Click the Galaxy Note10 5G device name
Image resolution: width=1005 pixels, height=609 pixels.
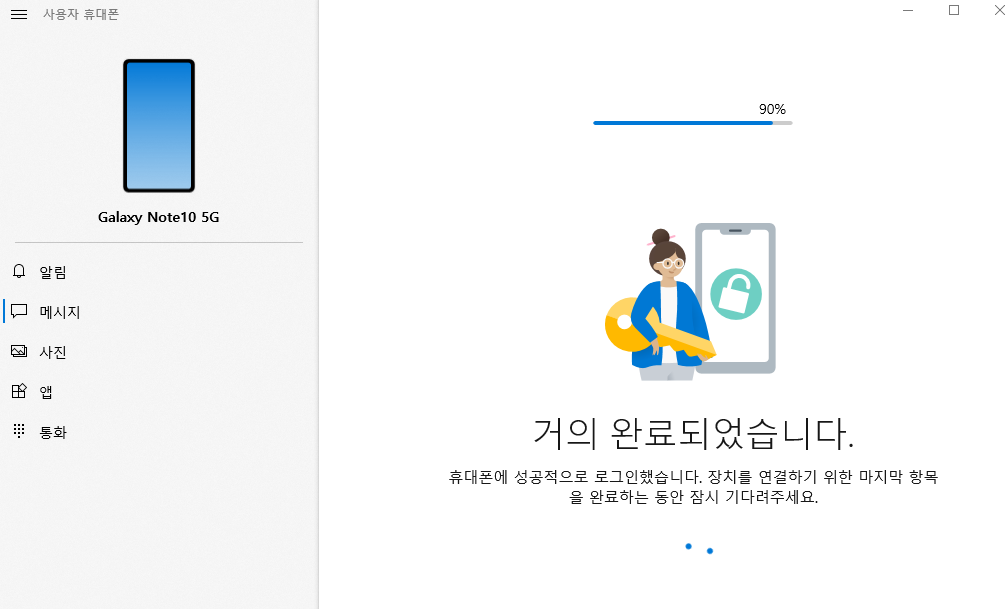click(x=158, y=217)
